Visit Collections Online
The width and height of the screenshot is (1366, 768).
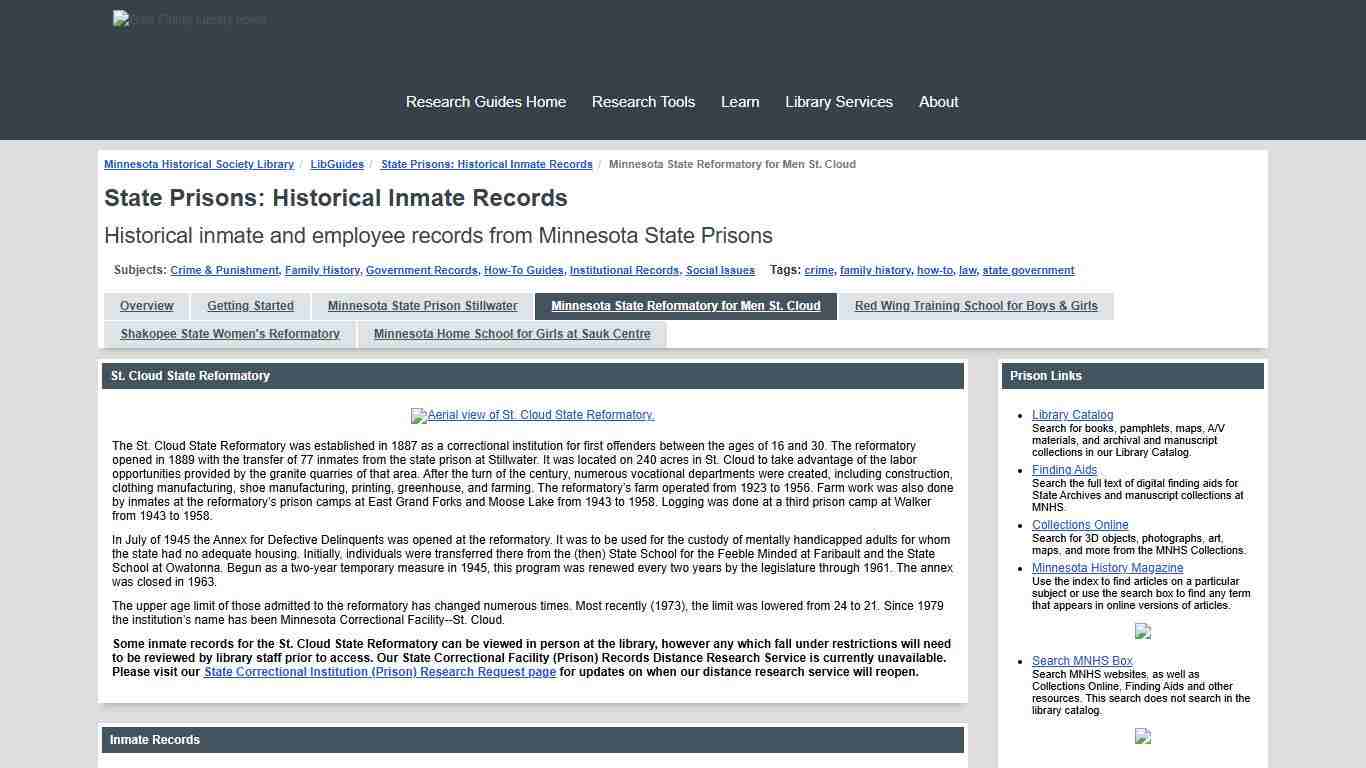pyautogui.click(x=1080, y=524)
